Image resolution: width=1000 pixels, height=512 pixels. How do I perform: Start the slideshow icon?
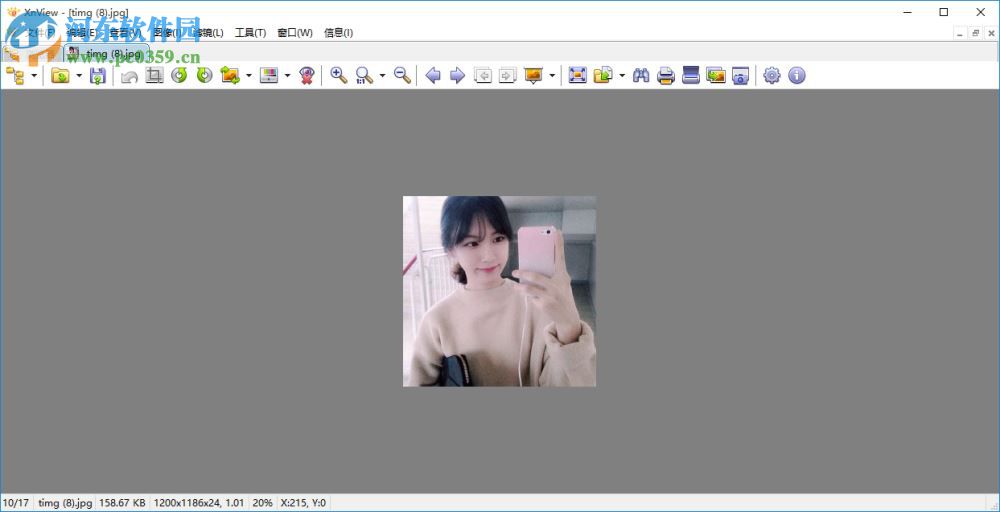(x=533, y=76)
